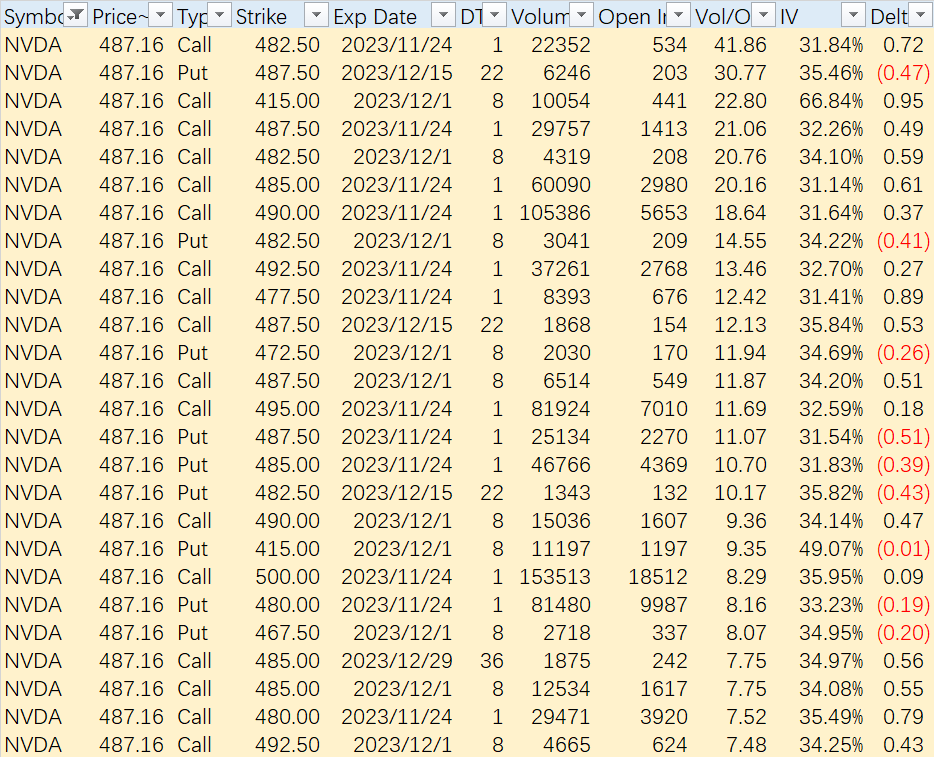Select the volume cell 11197

pos(561,549)
